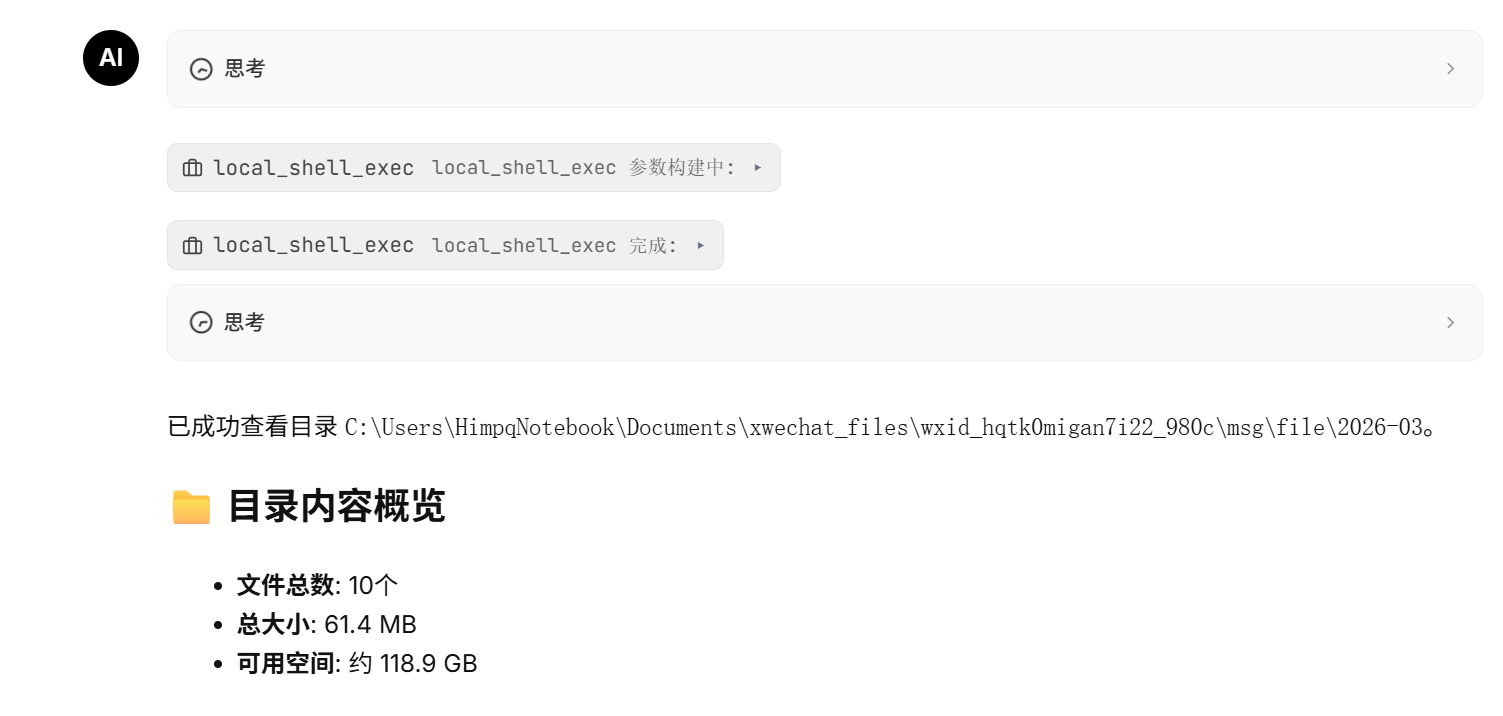Click the bold local_shell_exec label in the 完成 row

point(313,246)
